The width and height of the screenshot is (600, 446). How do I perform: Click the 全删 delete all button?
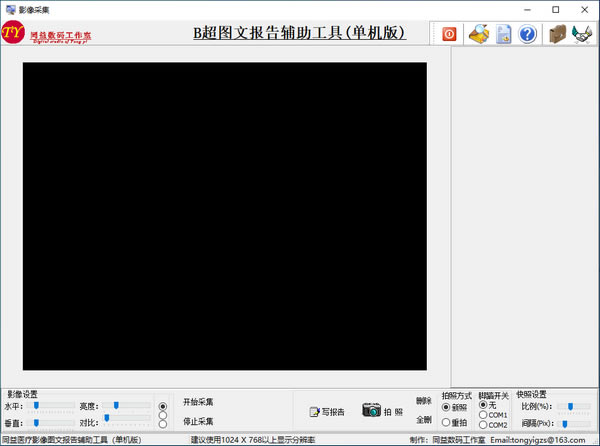click(x=424, y=420)
